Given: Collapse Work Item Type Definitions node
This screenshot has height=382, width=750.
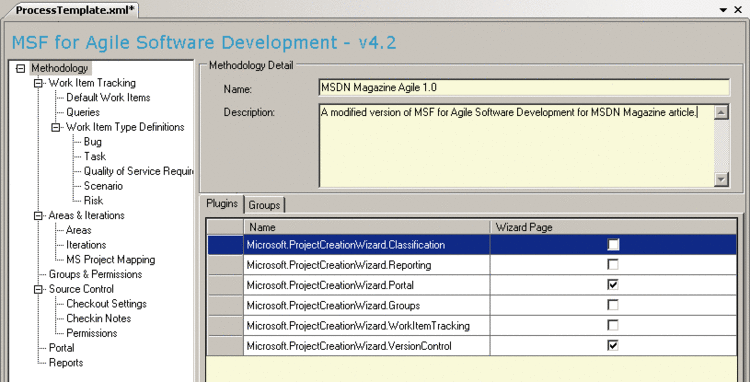Looking at the screenshot, I should [55, 127].
